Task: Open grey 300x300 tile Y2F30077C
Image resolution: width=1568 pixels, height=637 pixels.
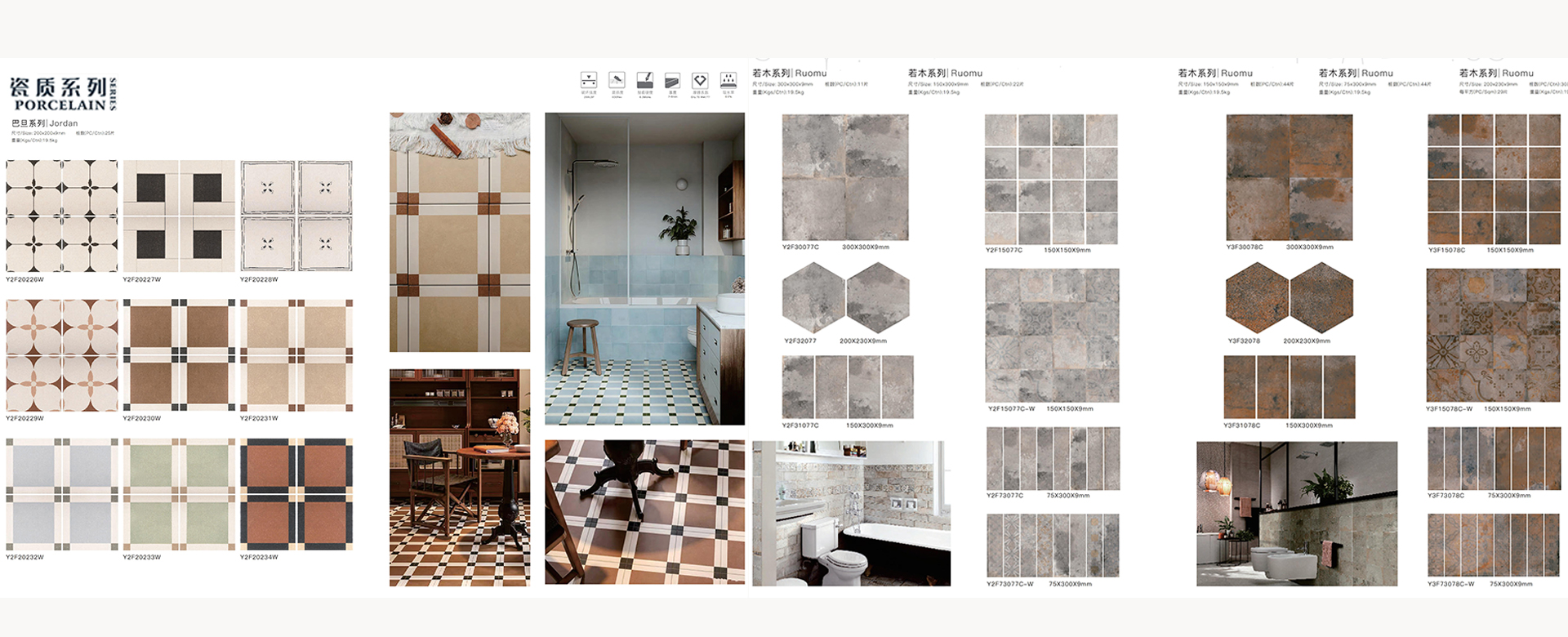Action: point(845,177)
